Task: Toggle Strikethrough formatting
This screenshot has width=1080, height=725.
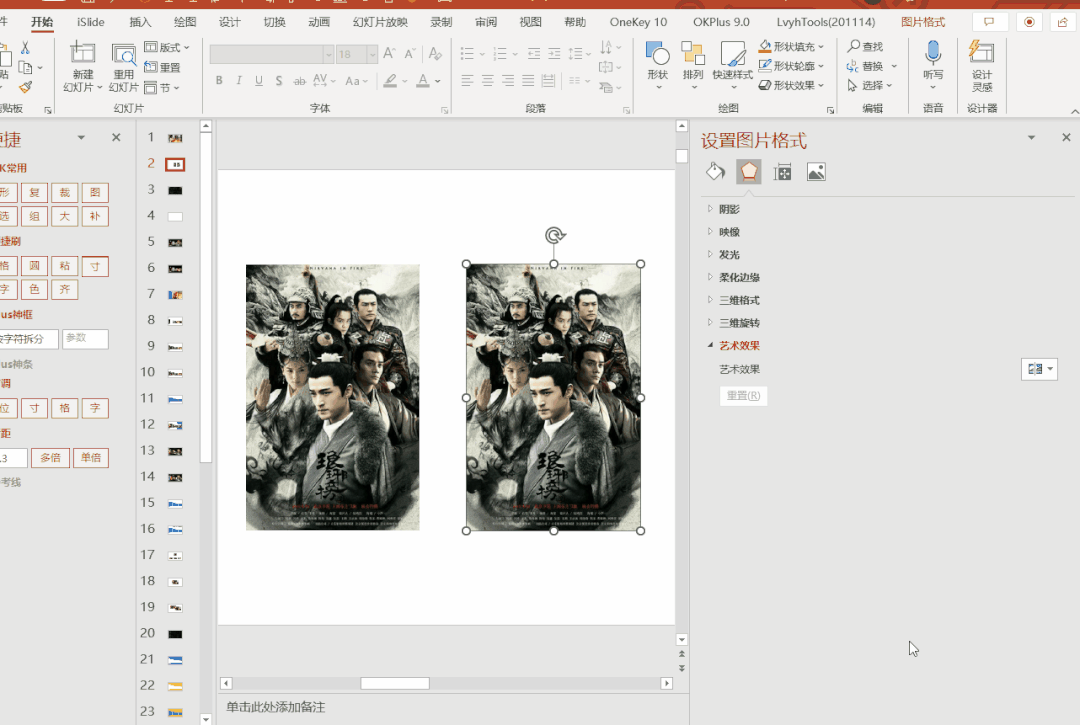Action: pos(299,81)
